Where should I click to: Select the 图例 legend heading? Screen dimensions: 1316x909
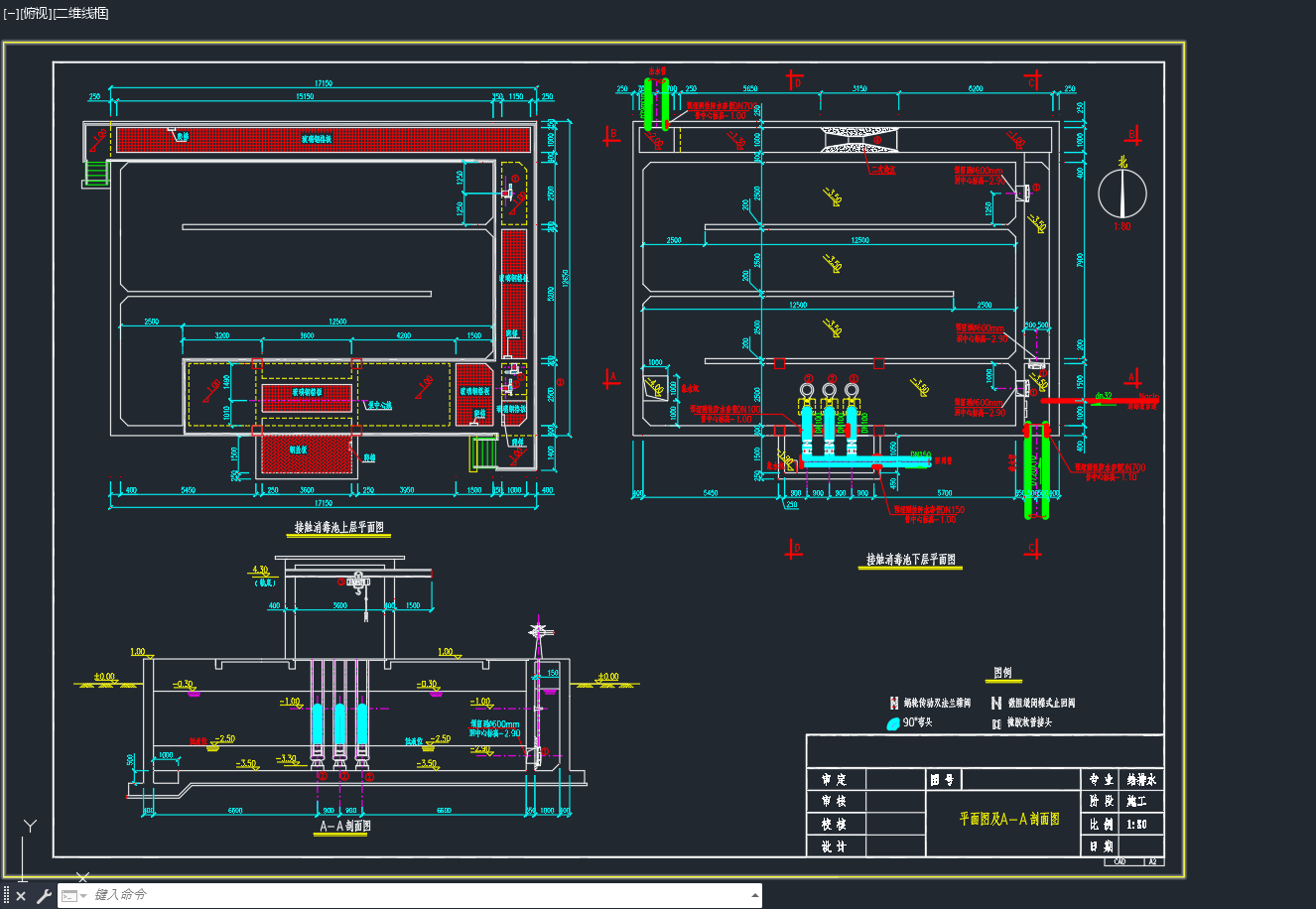1004,672
